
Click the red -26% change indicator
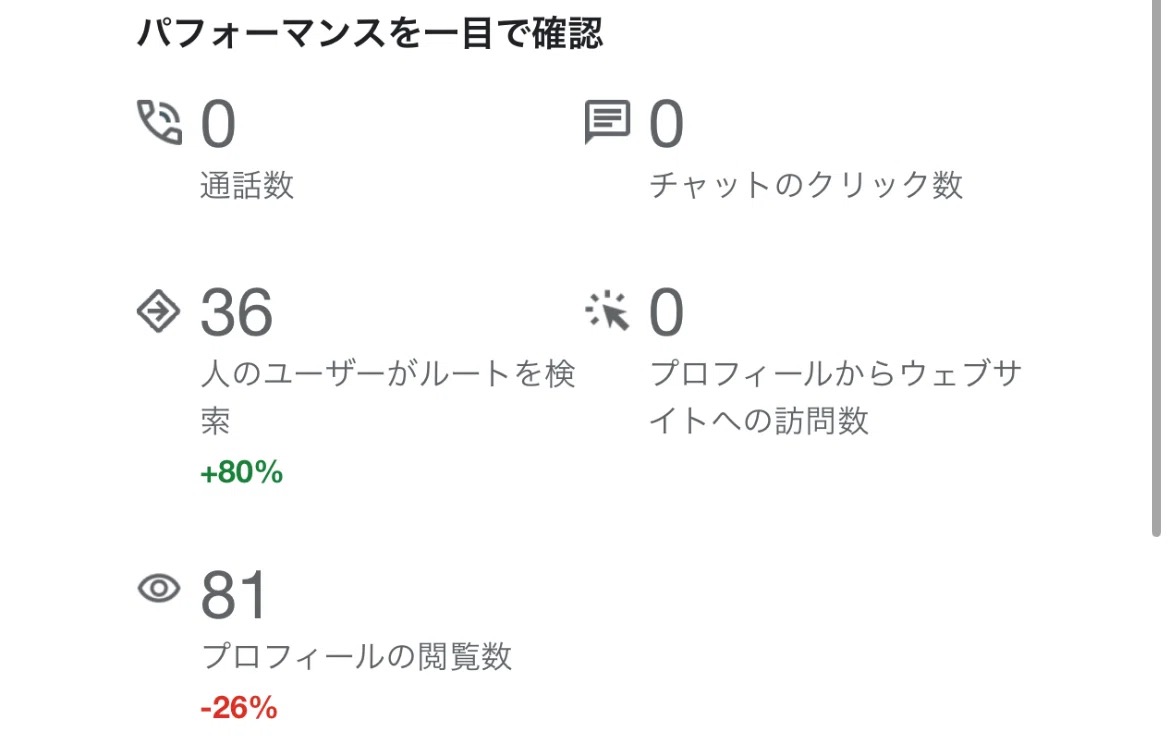coord(238,709)
